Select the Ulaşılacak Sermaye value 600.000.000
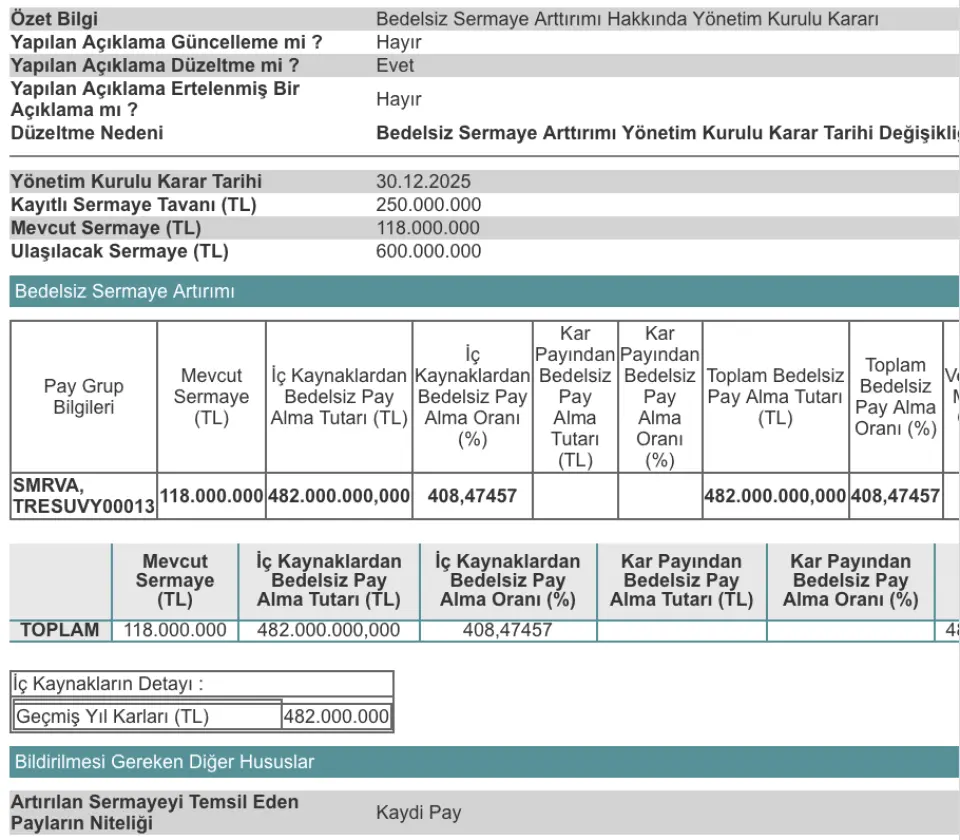Image resolution: width=960 pixels, height=840 pixels. (428, 251)
